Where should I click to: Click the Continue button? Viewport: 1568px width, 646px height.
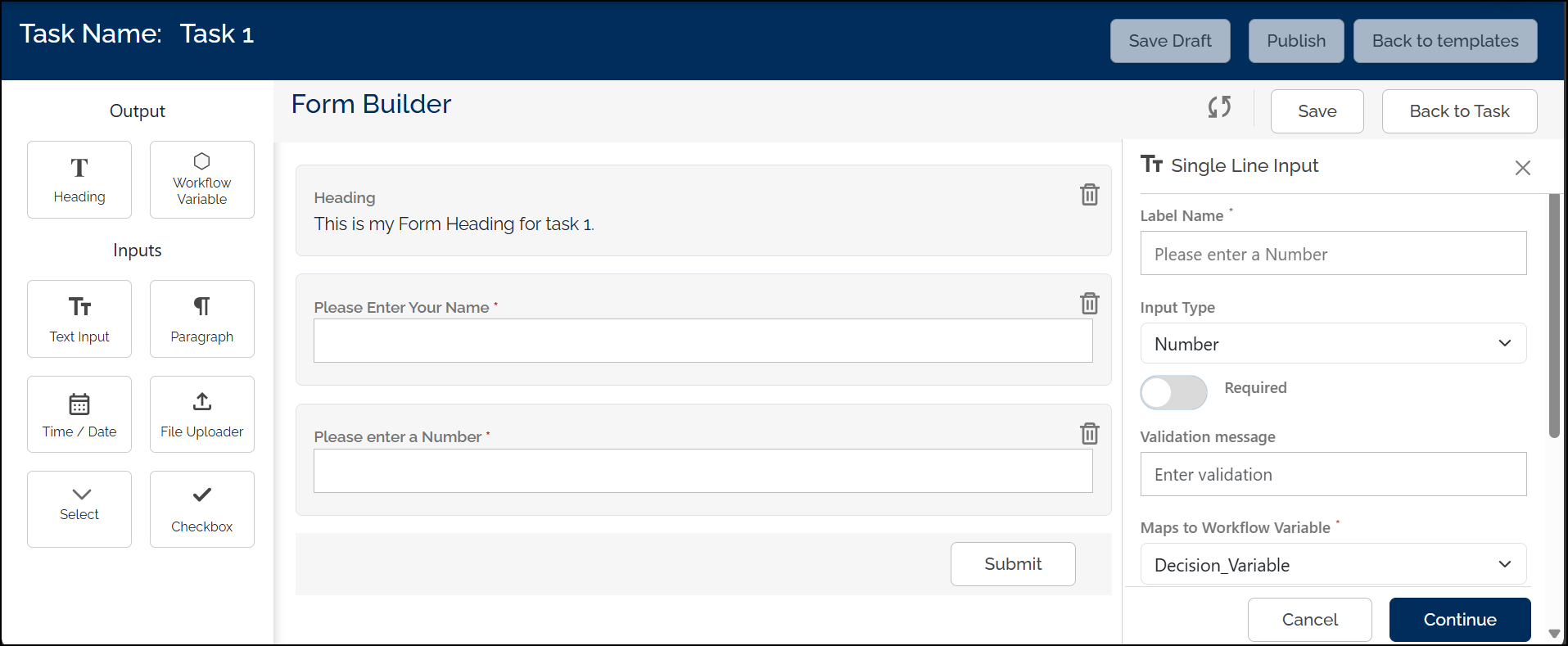tap(1459, 620)
